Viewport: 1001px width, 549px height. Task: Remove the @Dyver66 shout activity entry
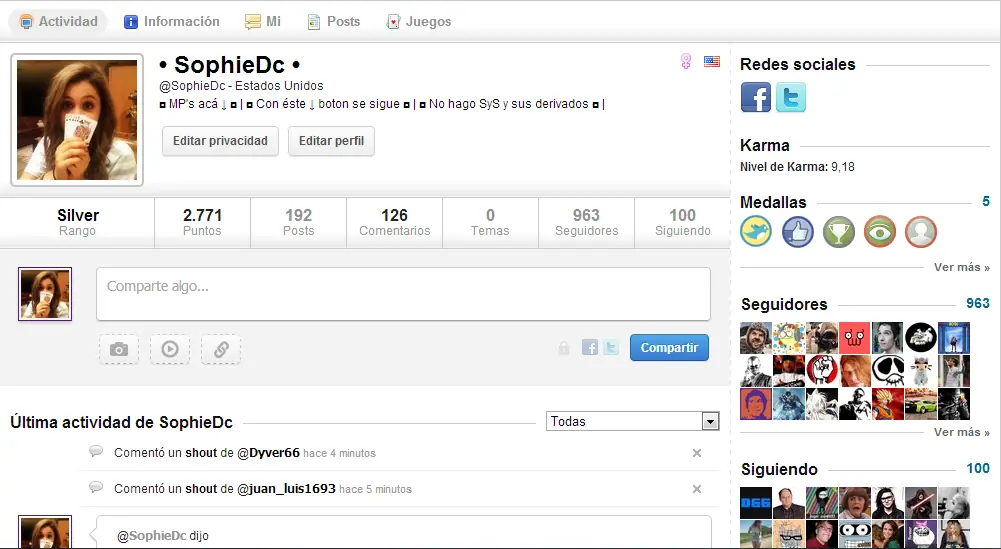coord(697,453)
